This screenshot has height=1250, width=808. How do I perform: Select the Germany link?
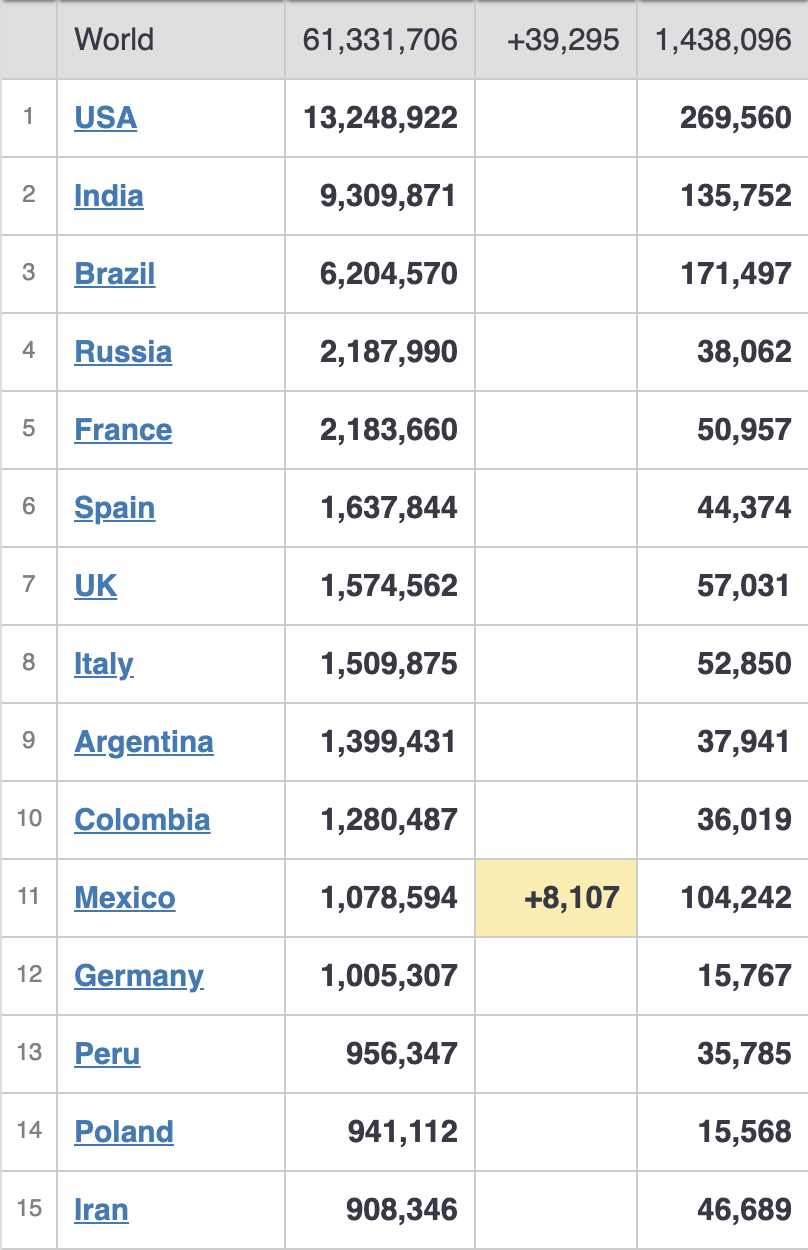[138, 976]
